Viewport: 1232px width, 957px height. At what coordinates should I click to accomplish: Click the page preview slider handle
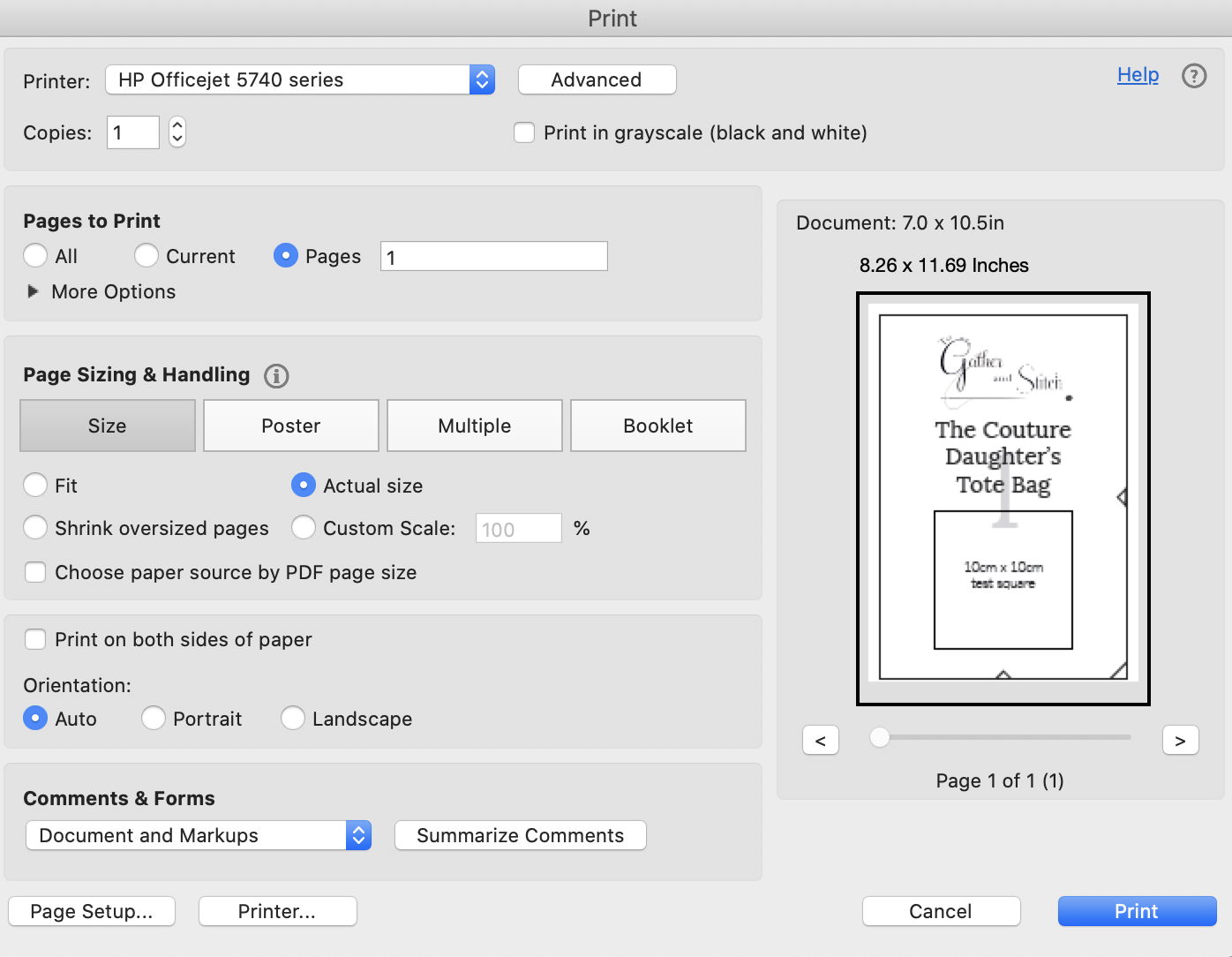880,737
